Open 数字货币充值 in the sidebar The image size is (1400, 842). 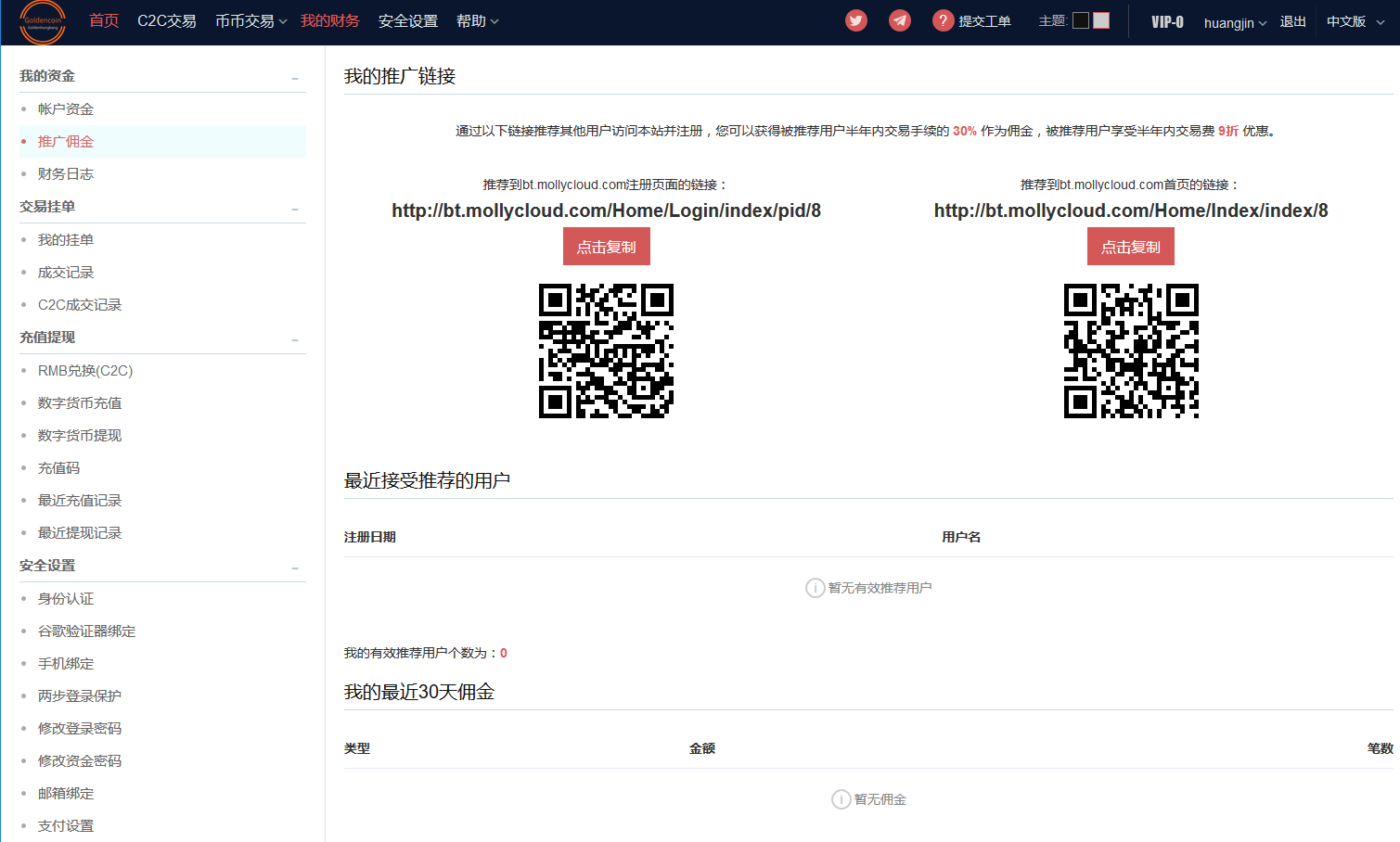(x=80, y=403)
